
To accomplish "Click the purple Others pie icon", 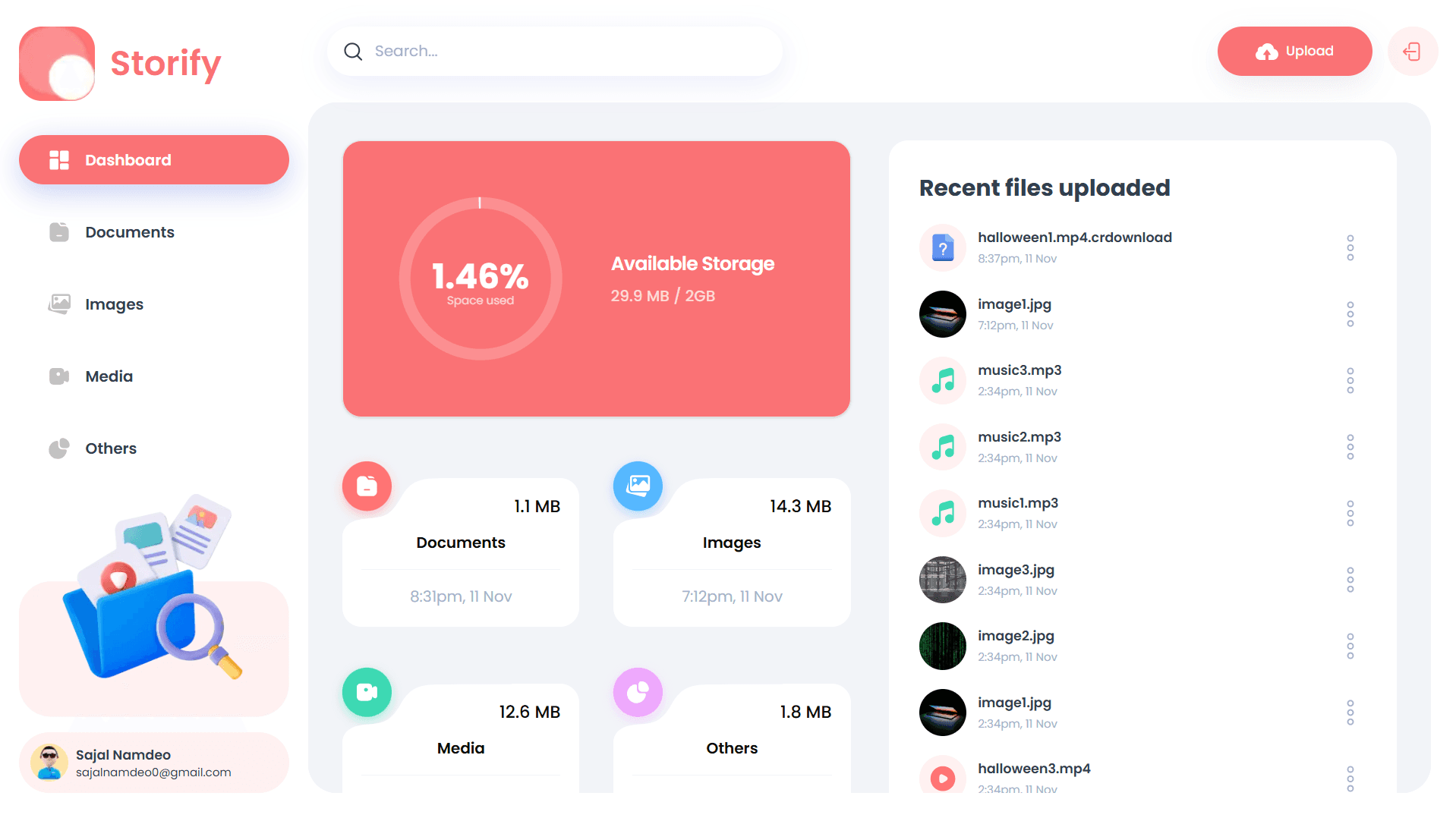I will pyautogui.click(x=638, y=692).
